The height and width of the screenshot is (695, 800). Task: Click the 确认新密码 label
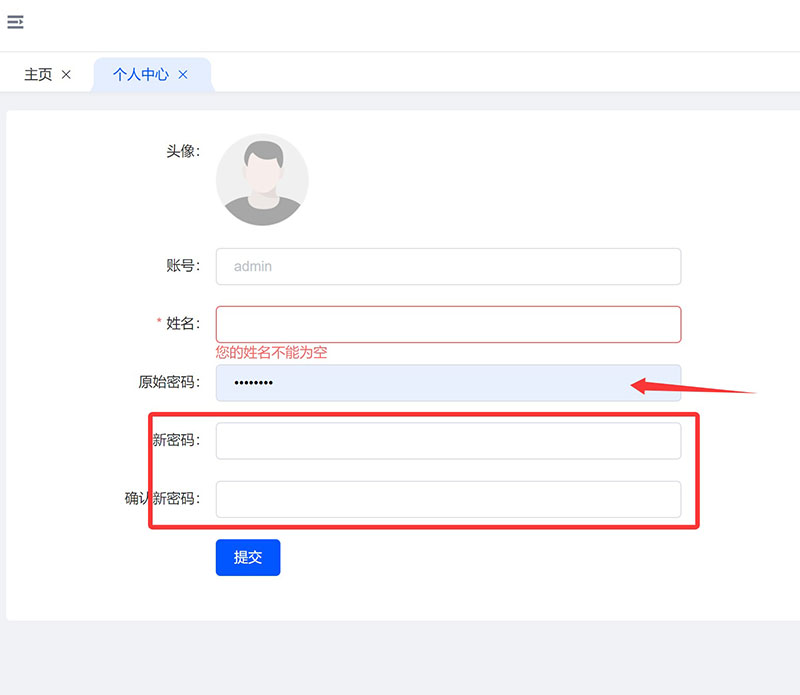coord(162,499)
